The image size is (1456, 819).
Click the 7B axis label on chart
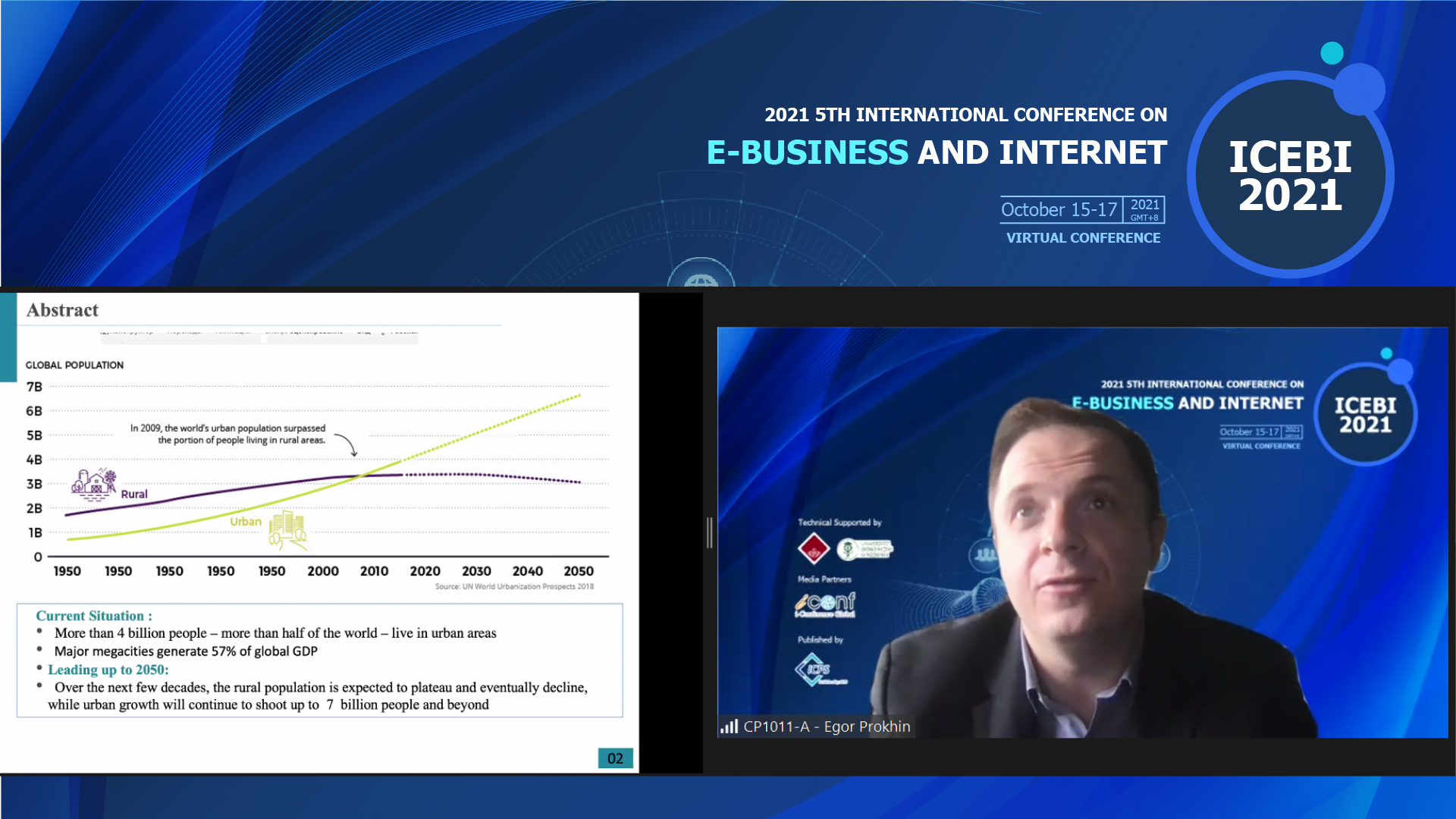(x=34, y=387)
